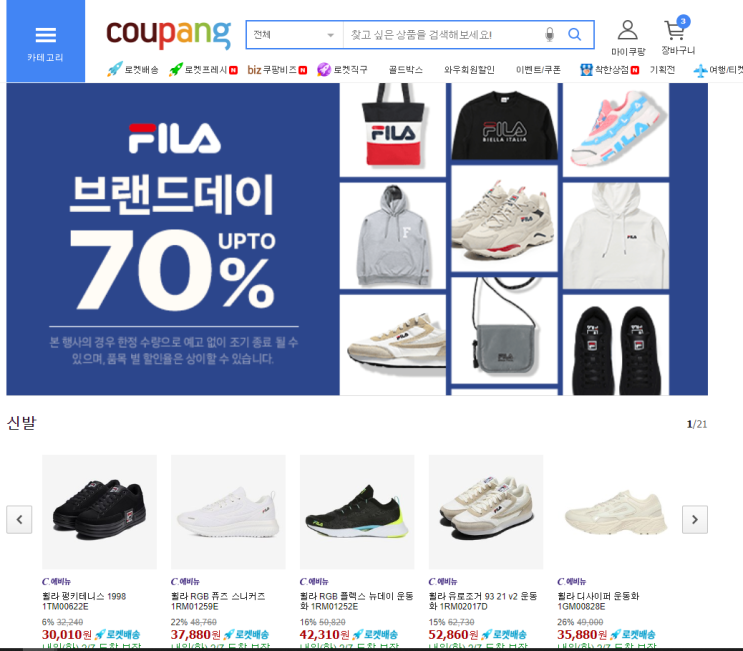The width and height of the screenshot is (743, 651).
Task: Show next shoes with right arrow
Action: (695, 520)
